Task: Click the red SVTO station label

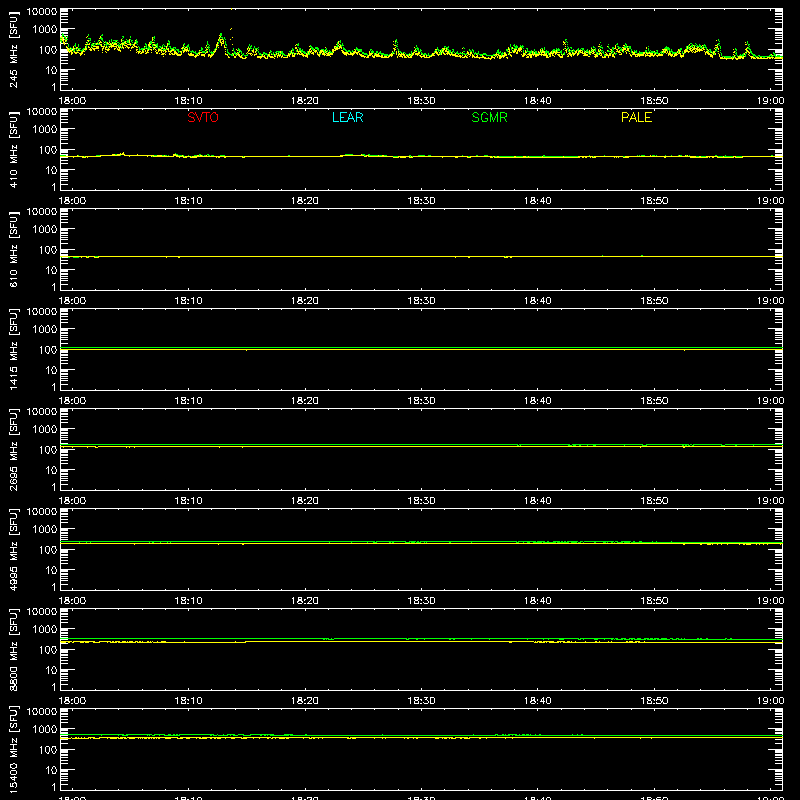Action: pyautogui.click(x=203, y=117)
